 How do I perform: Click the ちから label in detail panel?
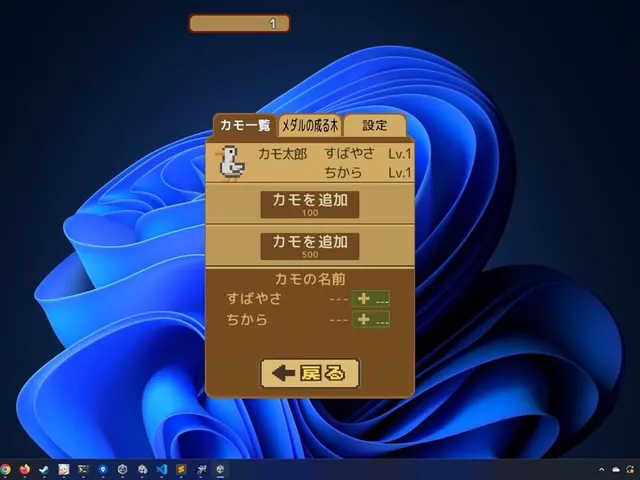tap(247, 319)
